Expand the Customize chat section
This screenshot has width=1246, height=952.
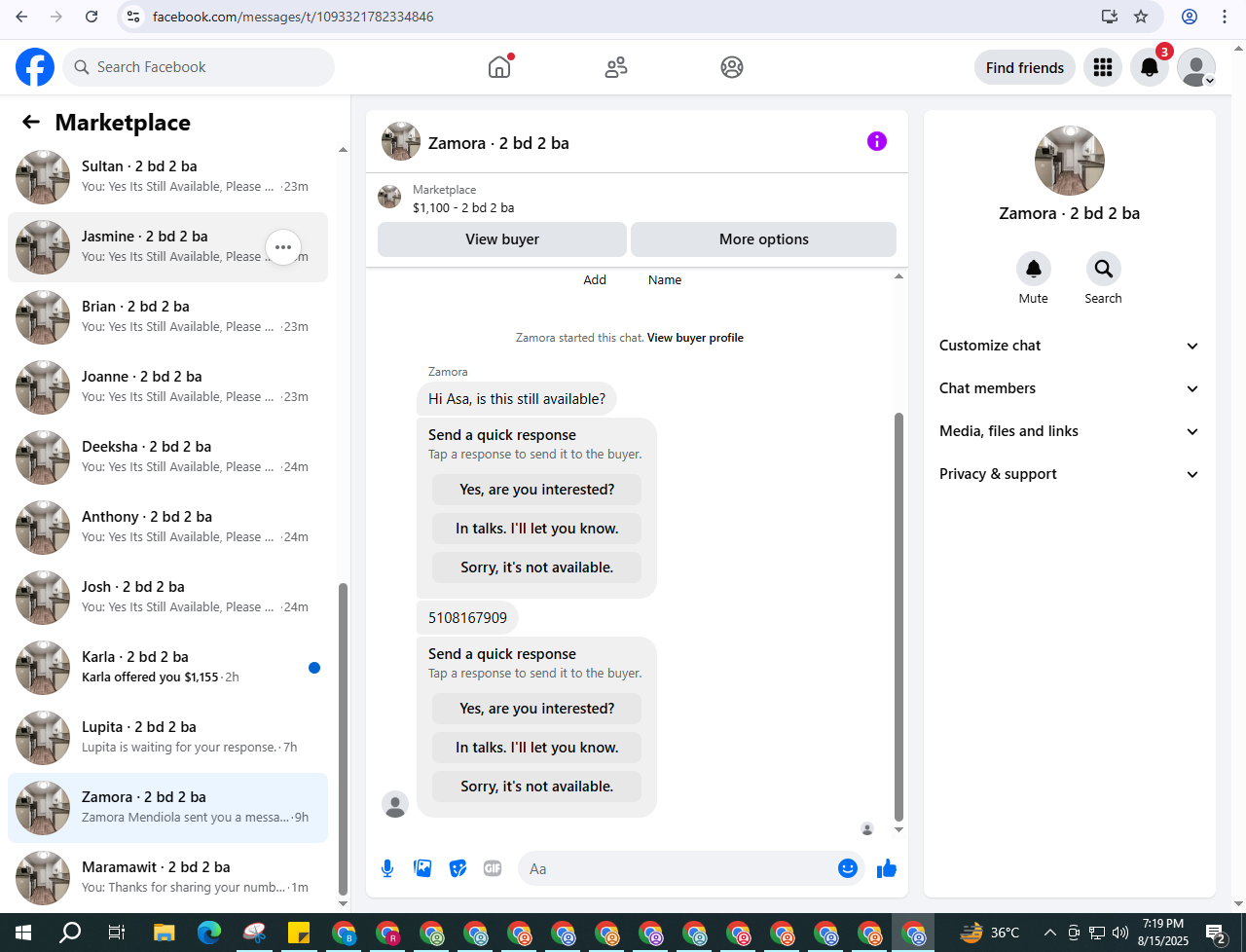tap(1069, 346)
